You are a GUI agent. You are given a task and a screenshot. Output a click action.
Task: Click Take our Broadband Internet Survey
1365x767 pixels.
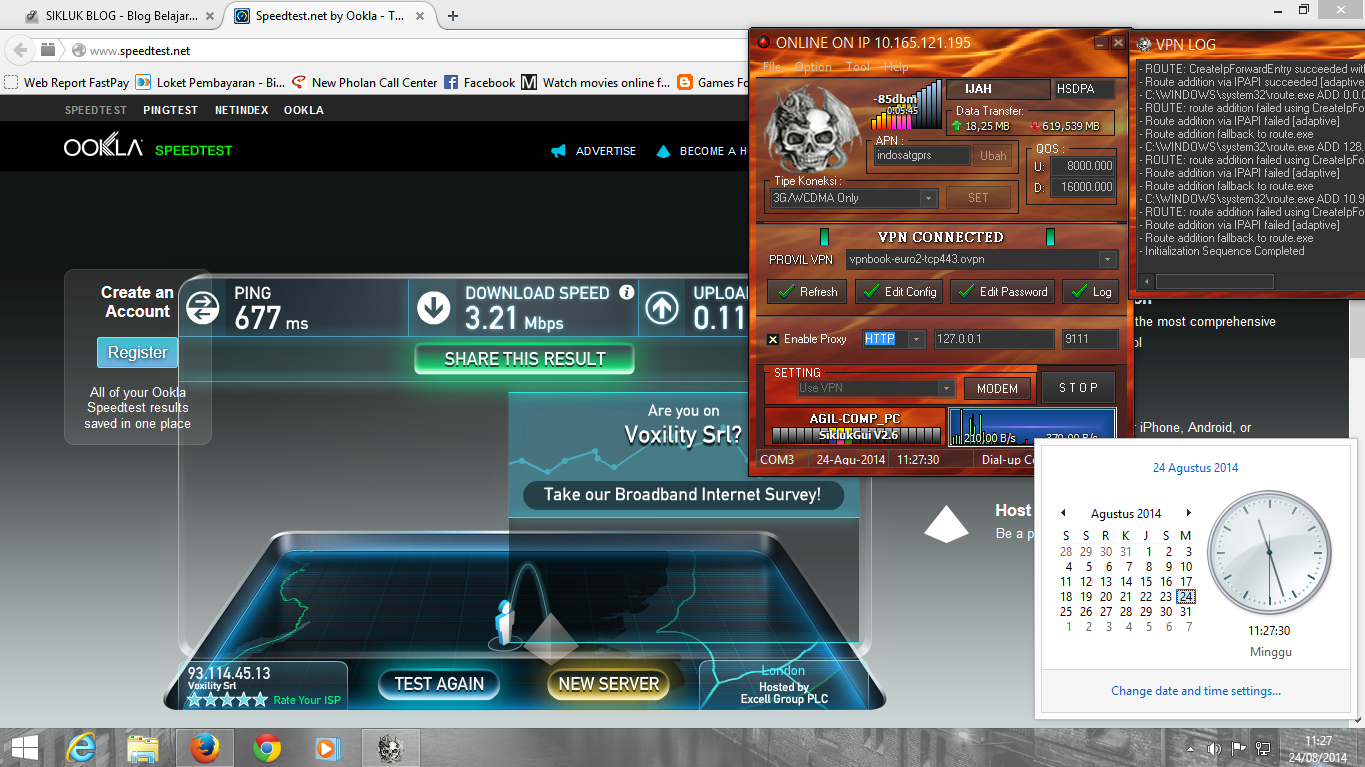(x=683, y=494)
